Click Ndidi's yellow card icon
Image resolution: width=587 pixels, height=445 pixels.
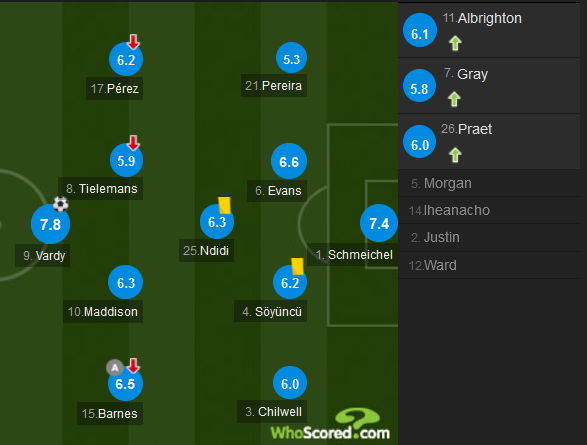click(224, 205)
